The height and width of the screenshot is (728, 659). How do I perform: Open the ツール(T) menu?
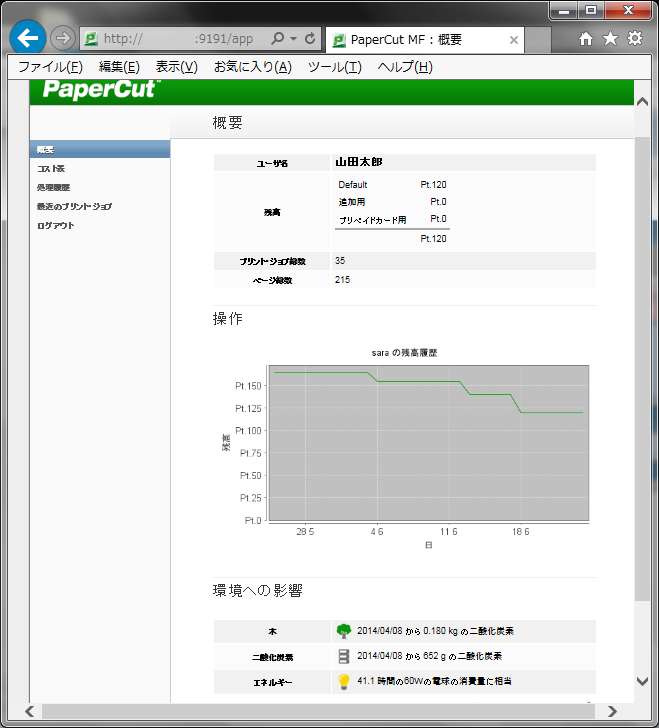[x=334, y=67]
